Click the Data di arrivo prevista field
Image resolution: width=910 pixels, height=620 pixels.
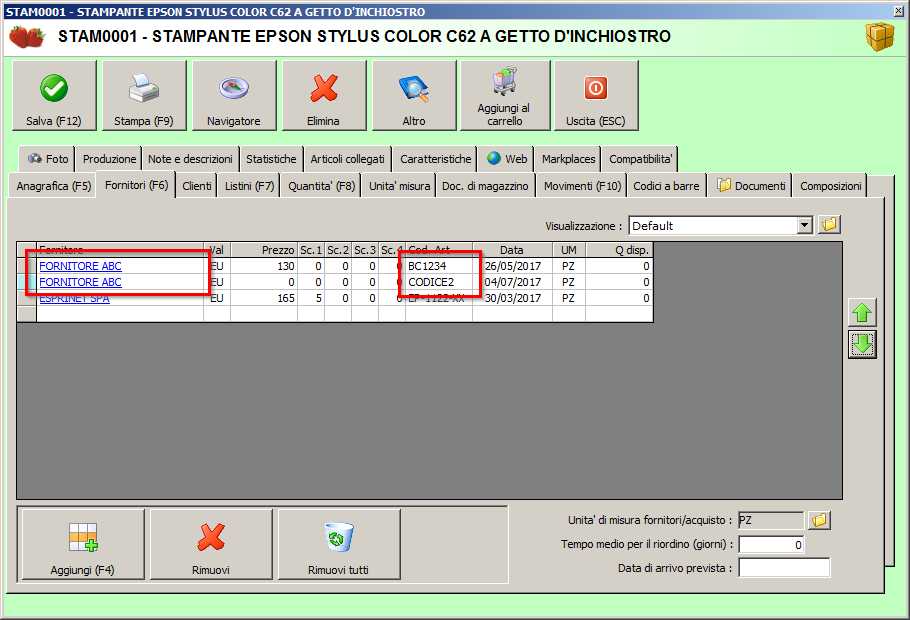coord(784,568)
